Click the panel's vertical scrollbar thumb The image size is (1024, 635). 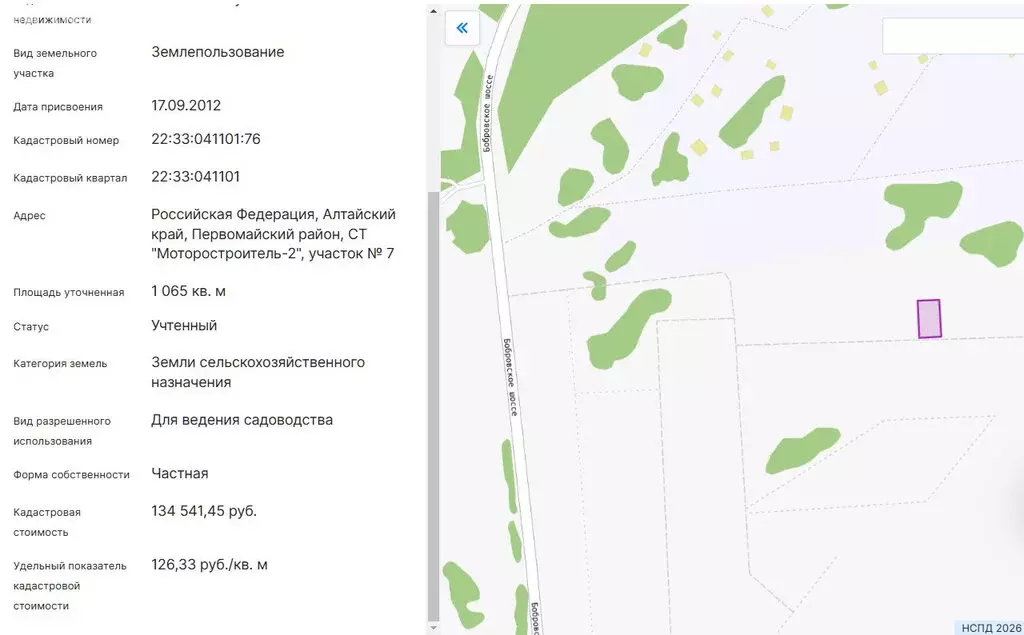pyautogui.click(x=434, y=404)
